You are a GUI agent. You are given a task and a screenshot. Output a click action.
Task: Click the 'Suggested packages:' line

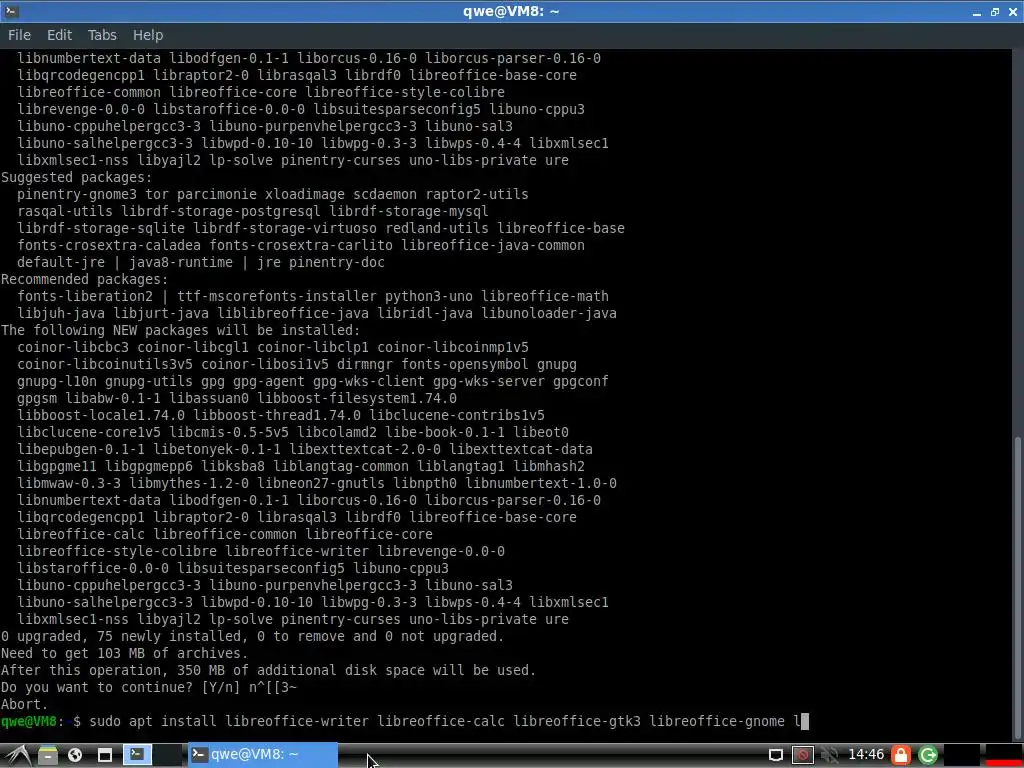(76, 178)
